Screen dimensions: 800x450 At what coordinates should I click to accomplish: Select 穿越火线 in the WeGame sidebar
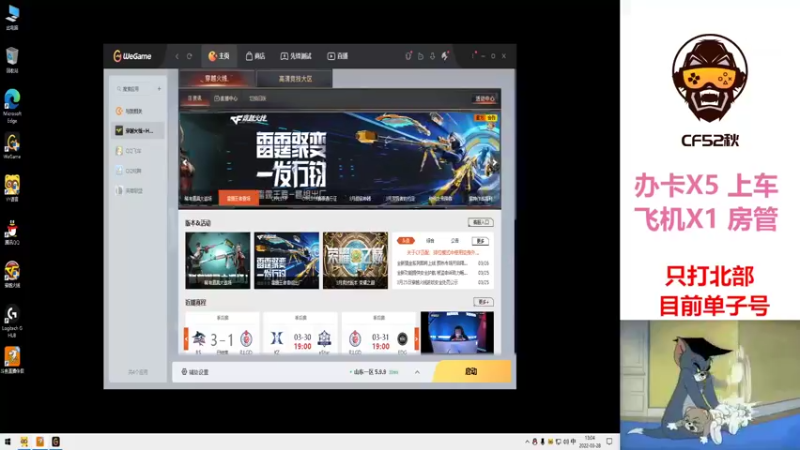pos(137,131)
